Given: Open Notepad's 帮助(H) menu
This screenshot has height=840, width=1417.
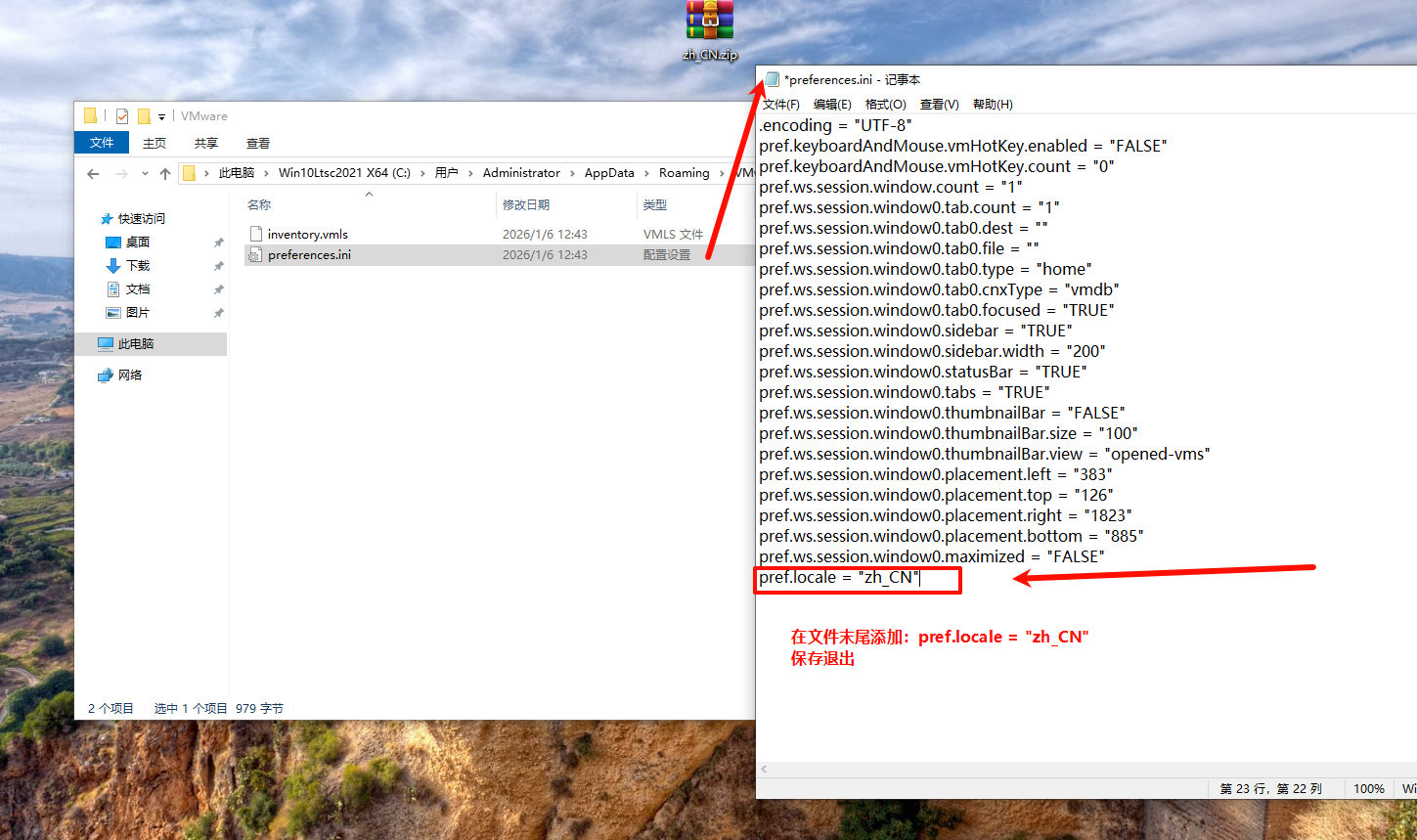Looking at the screenshot, I should [x=993, y=105].
